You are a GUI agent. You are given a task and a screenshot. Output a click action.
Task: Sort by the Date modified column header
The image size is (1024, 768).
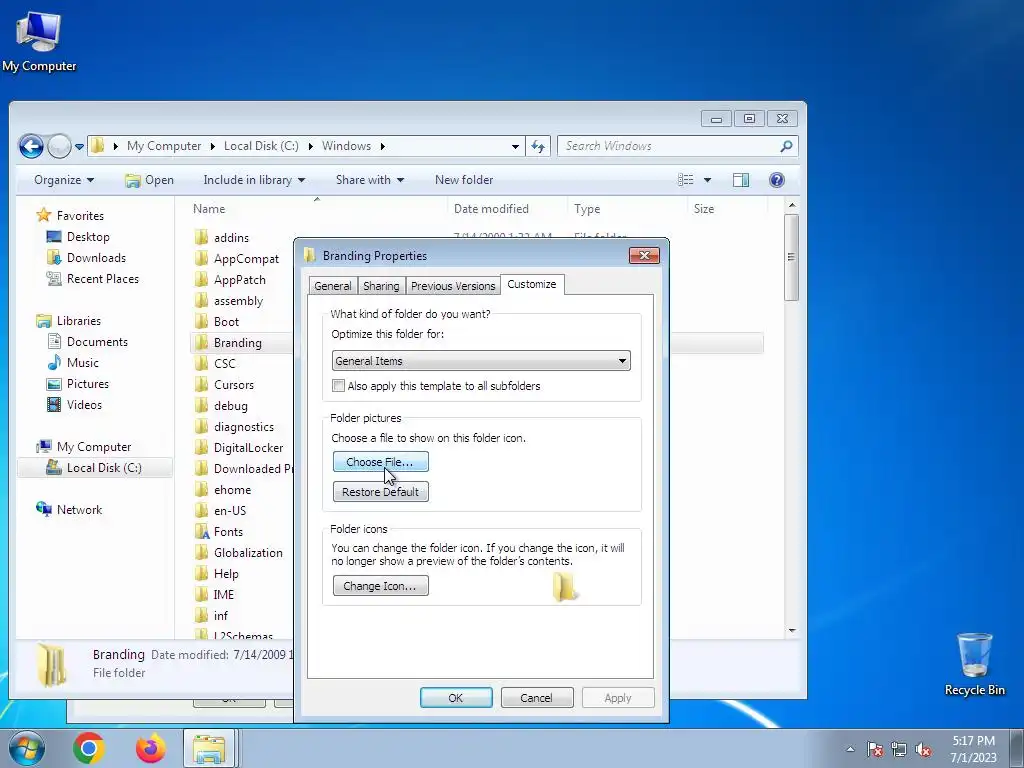pos(491,209)
